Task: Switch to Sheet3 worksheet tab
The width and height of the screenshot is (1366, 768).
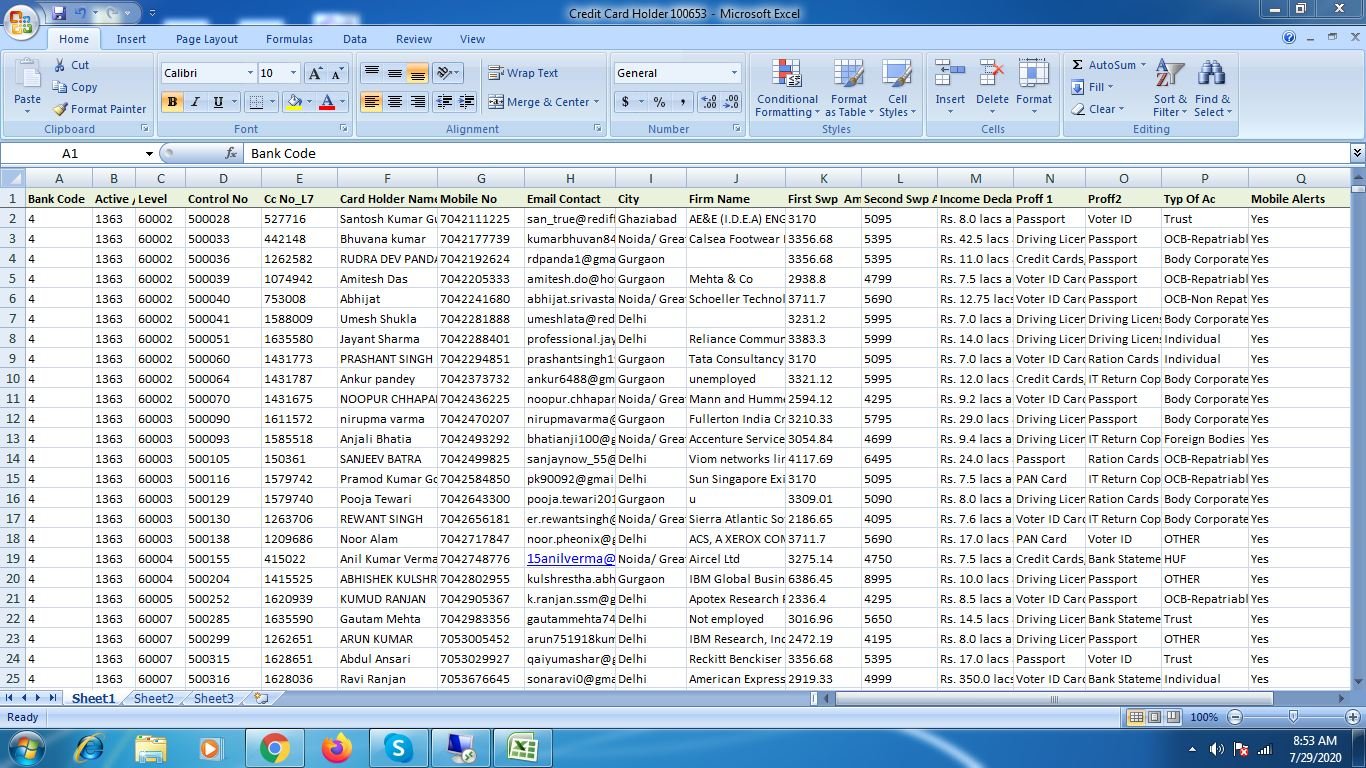Action: tap(214, 699)
